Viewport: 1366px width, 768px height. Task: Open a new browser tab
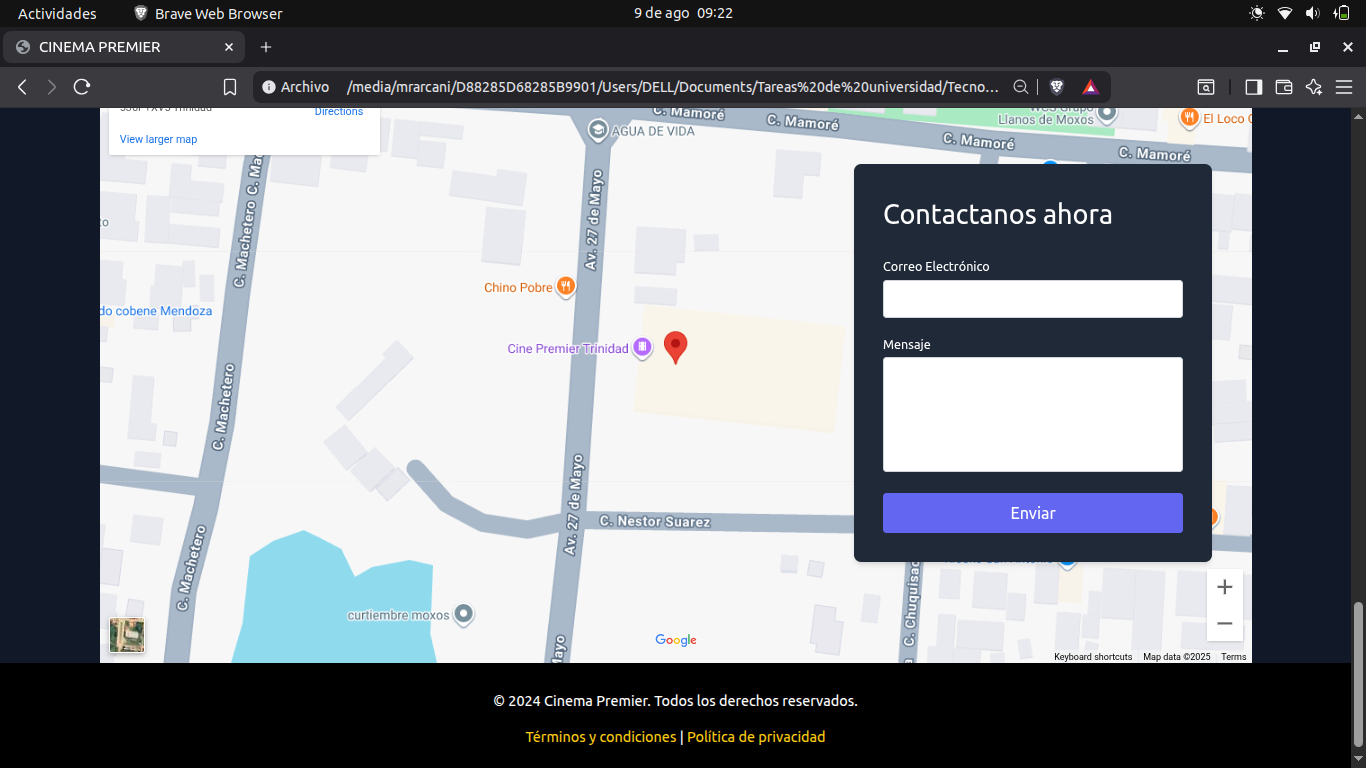266,47
